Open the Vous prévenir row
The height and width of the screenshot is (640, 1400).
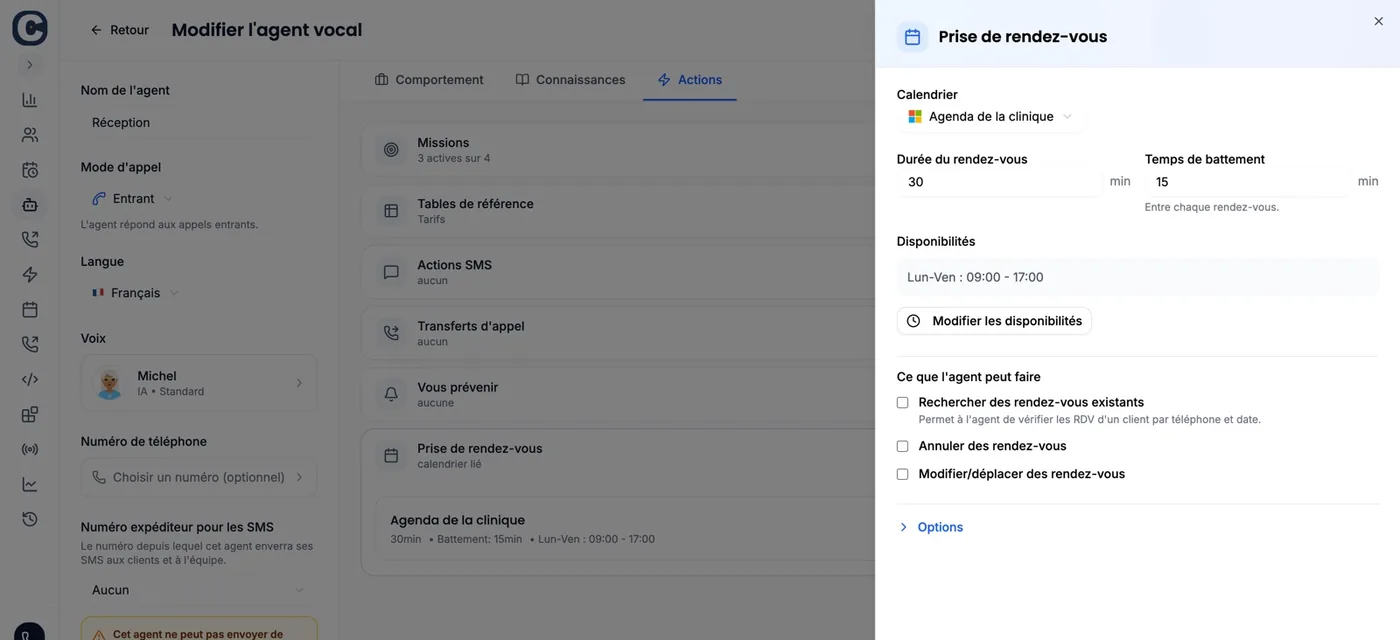click(x=618, y=394)
